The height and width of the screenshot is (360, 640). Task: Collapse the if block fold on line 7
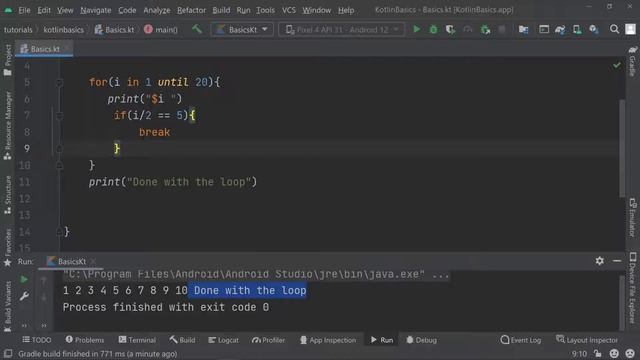tap(60, 116)
